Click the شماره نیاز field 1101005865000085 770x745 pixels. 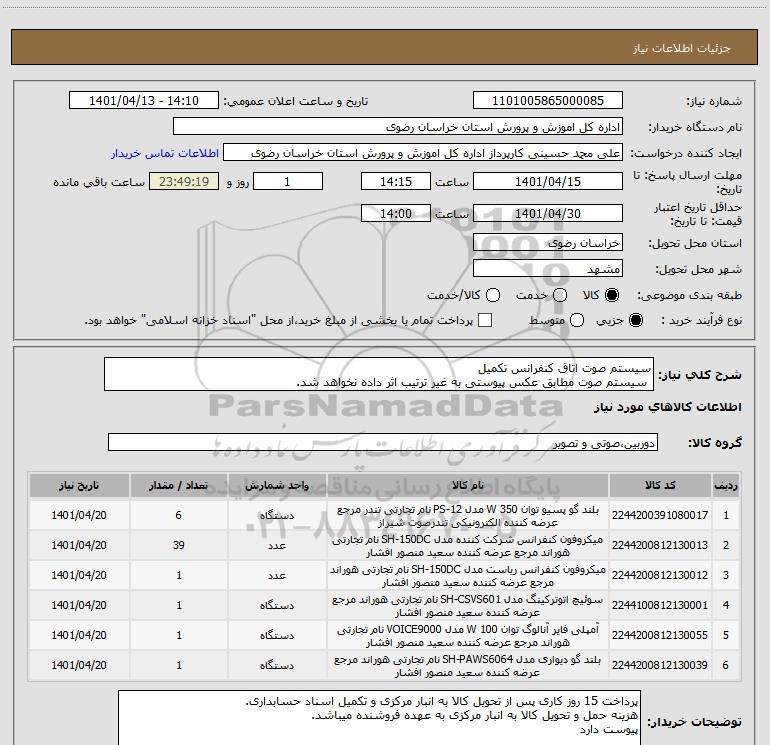coord(548,100)
